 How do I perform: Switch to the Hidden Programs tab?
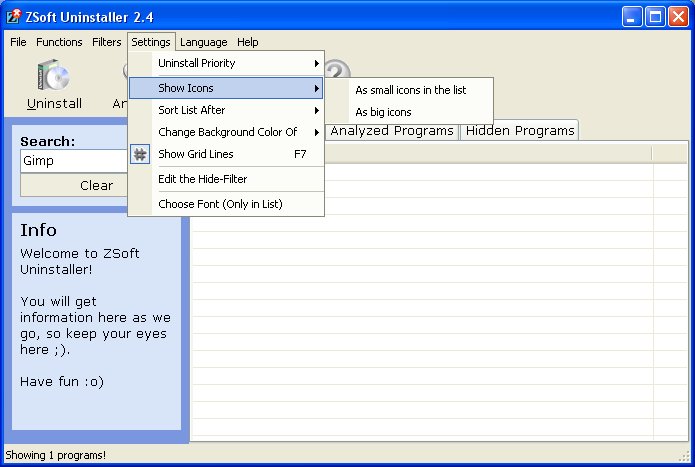[x=519, y=131]
